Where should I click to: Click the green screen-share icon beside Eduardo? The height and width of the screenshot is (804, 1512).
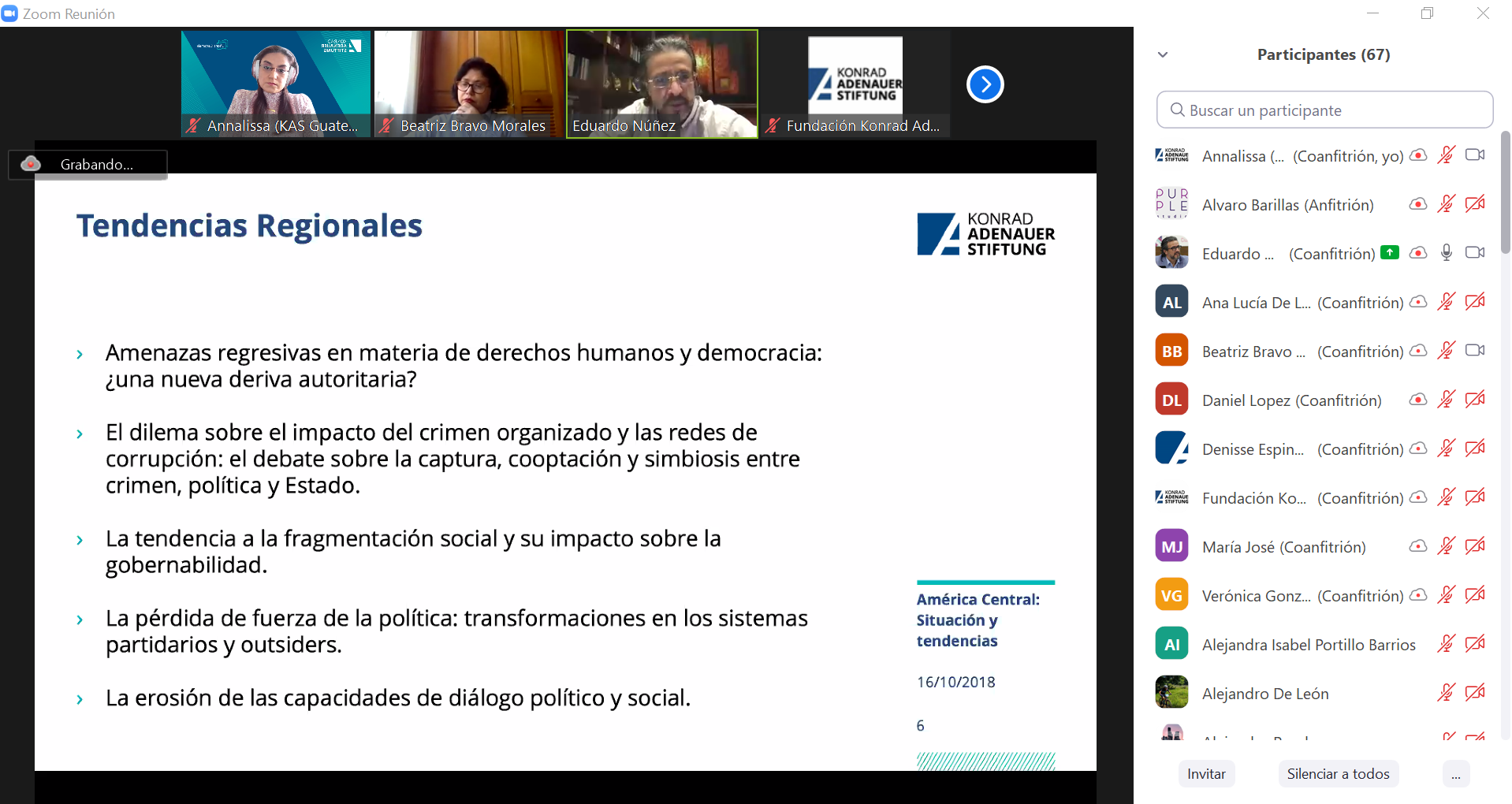pyautogui.click(x=1390, y=253)
